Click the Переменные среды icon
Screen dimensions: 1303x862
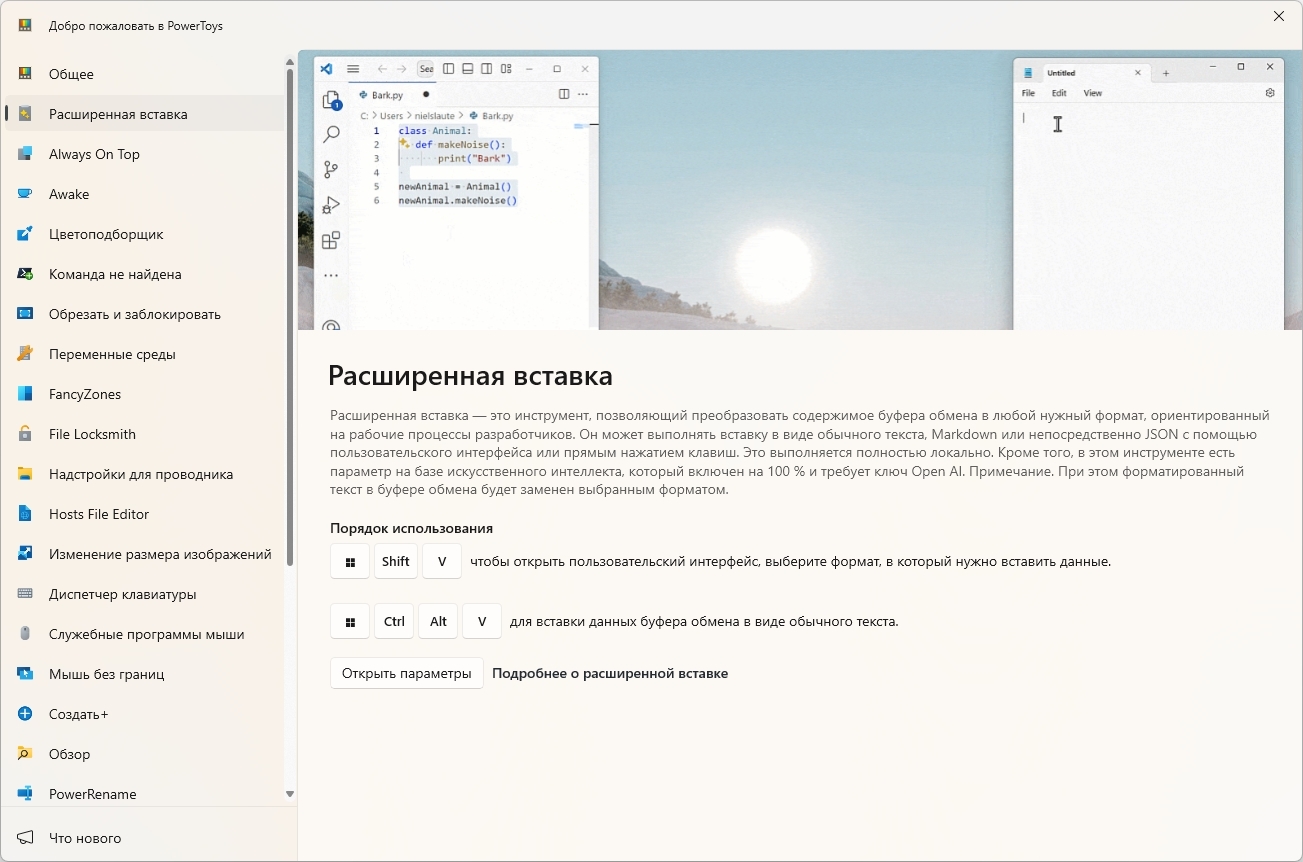(x=26, y=354)
